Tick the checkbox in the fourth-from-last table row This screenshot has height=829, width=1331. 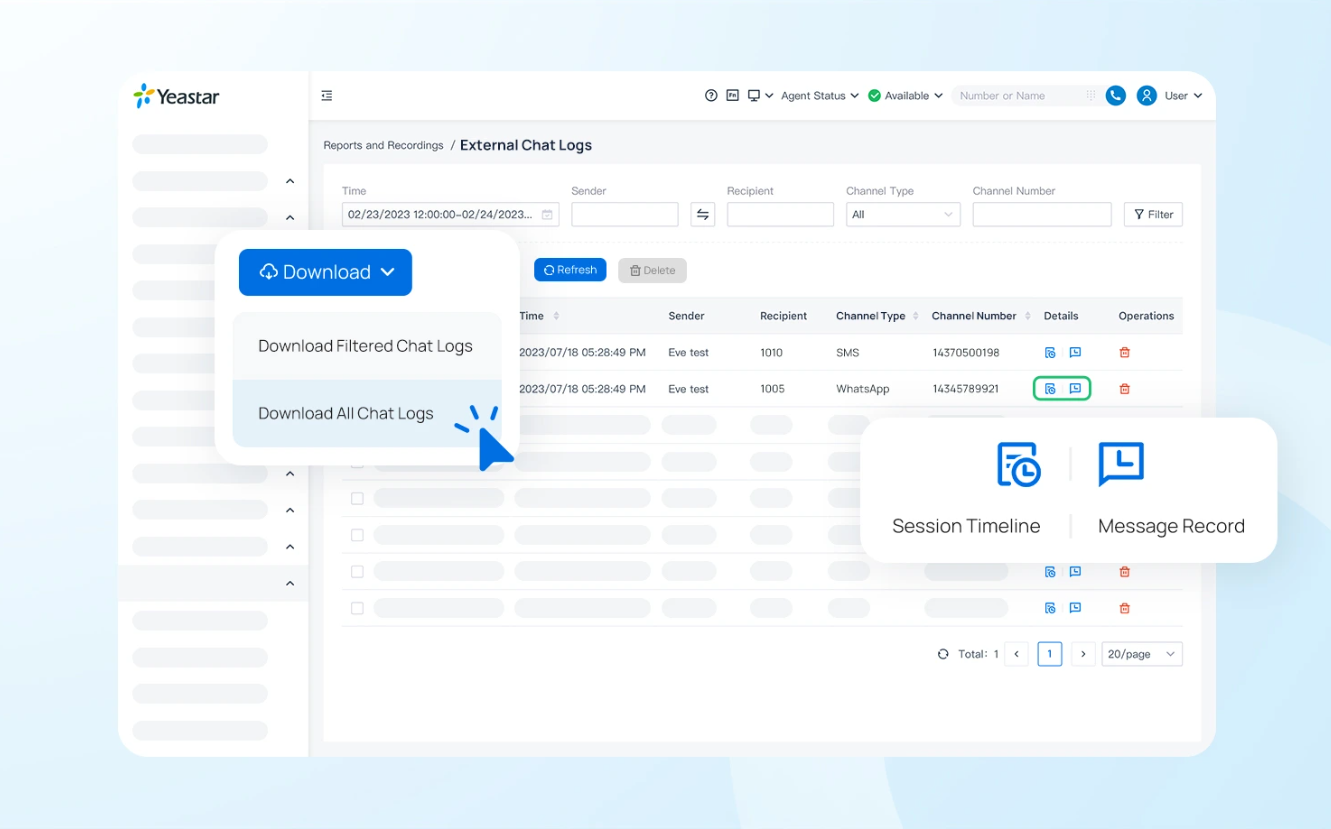tap(357, 498)
